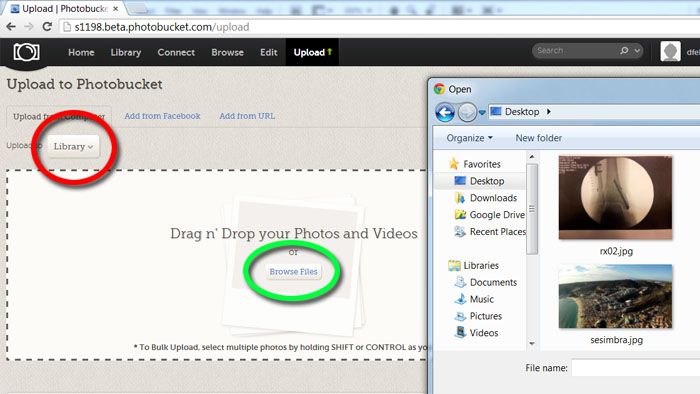Click the Open dialog forward arrow
700x394 pixels.
(467, 112)
